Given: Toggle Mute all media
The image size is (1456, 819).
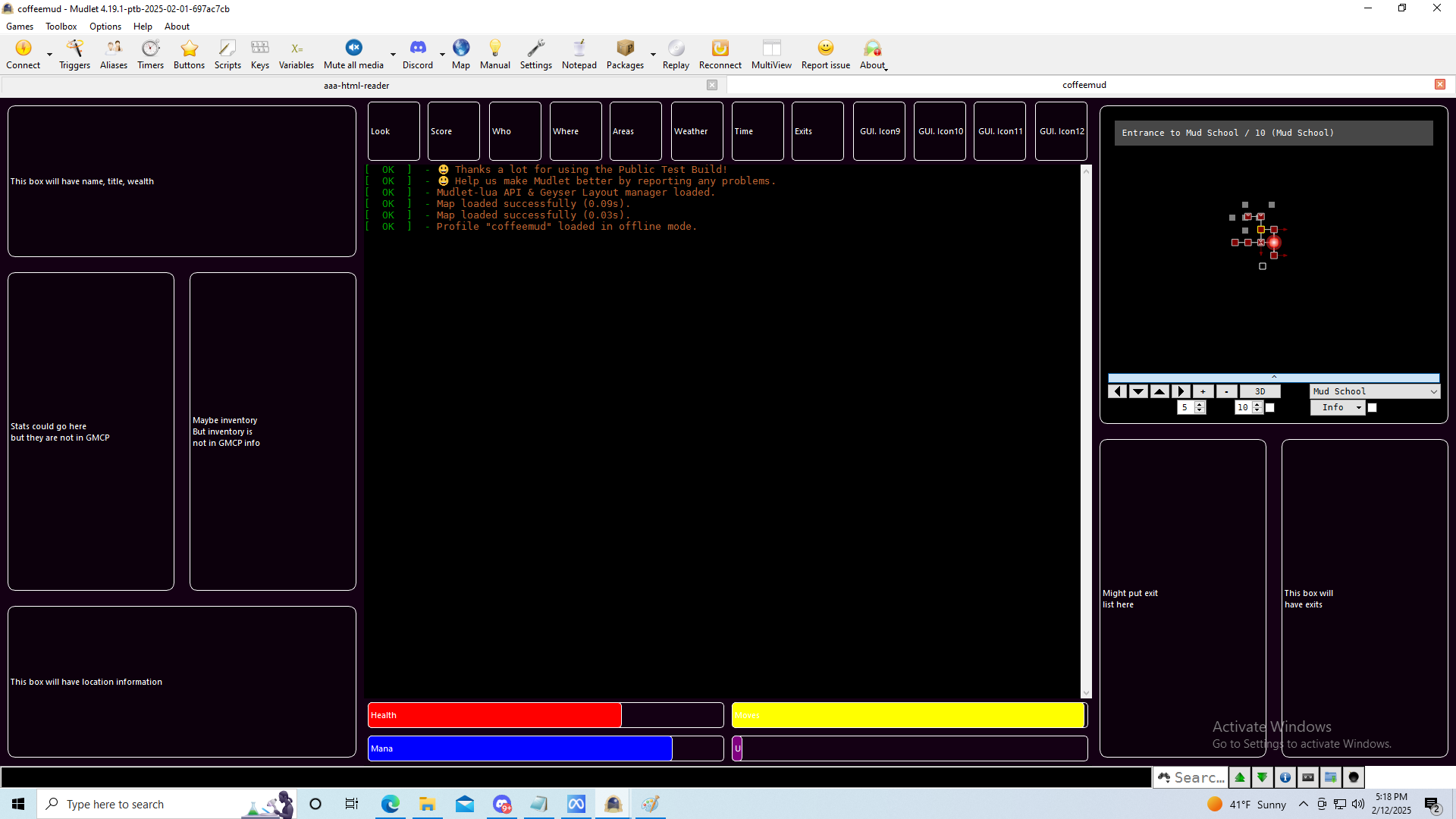Looking at the screenshot, I should tap(353, 53).
